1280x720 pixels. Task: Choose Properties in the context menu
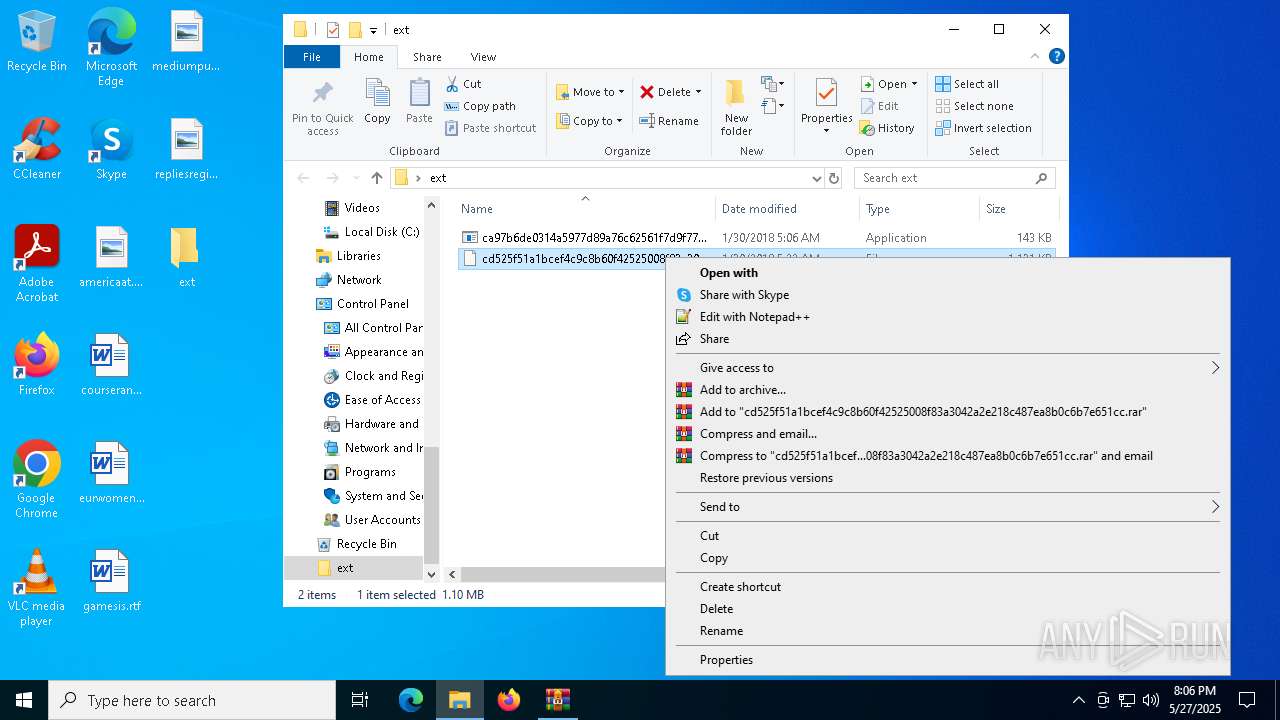pos(947,660)
